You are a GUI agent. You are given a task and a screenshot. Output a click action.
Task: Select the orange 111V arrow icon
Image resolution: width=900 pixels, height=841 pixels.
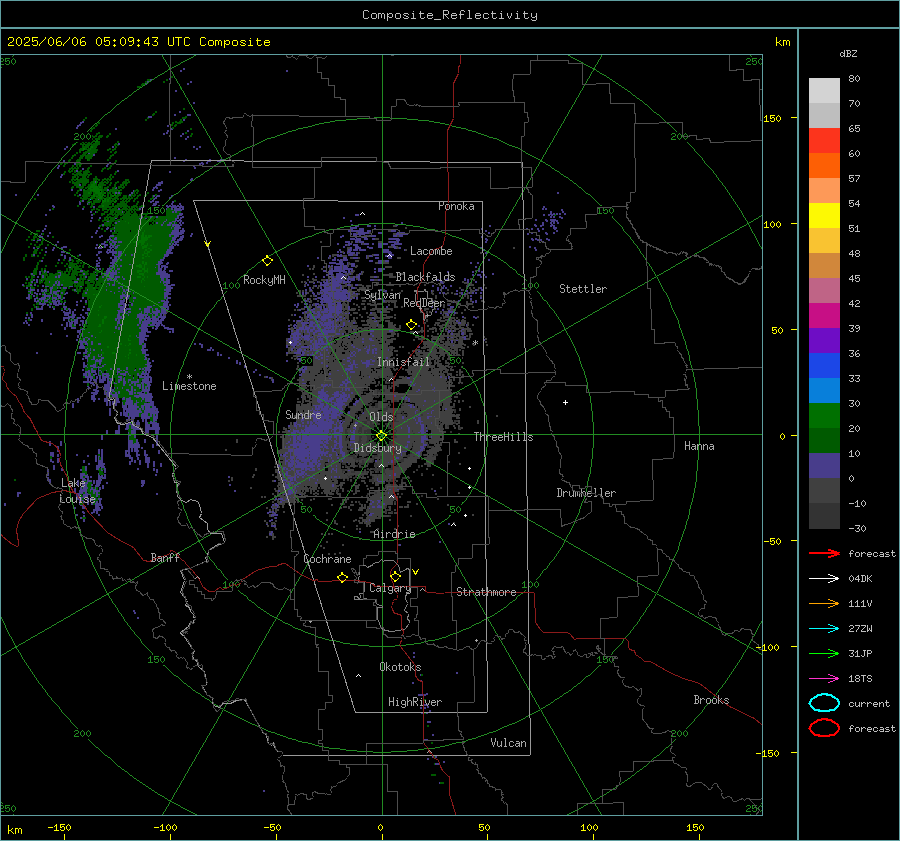[x=824, y=603]
